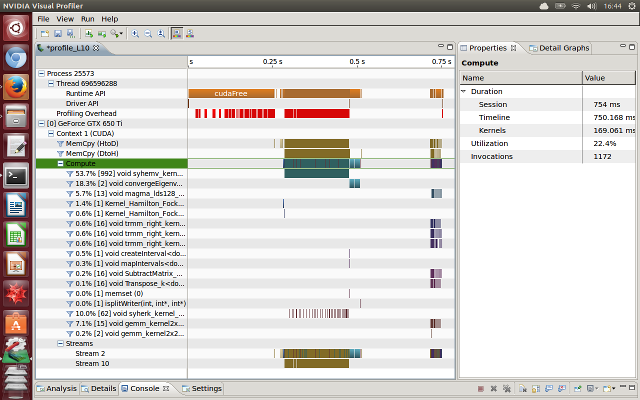Click filter icon on syherk_kernel row
The width and height of the screenshot is (640, 400).
pos(70,313)
